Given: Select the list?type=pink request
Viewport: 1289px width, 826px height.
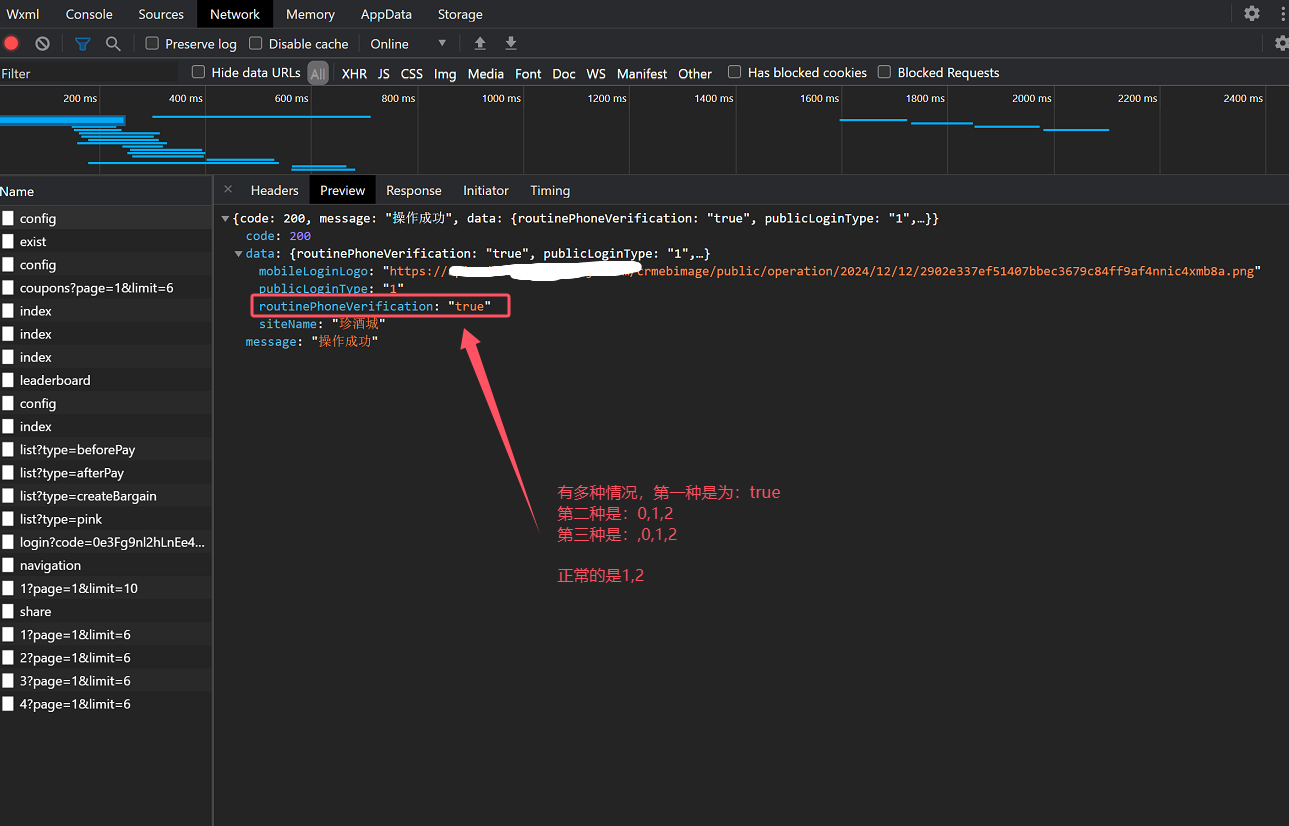Looking at the screenshot, I should click(x=105, y=518).
